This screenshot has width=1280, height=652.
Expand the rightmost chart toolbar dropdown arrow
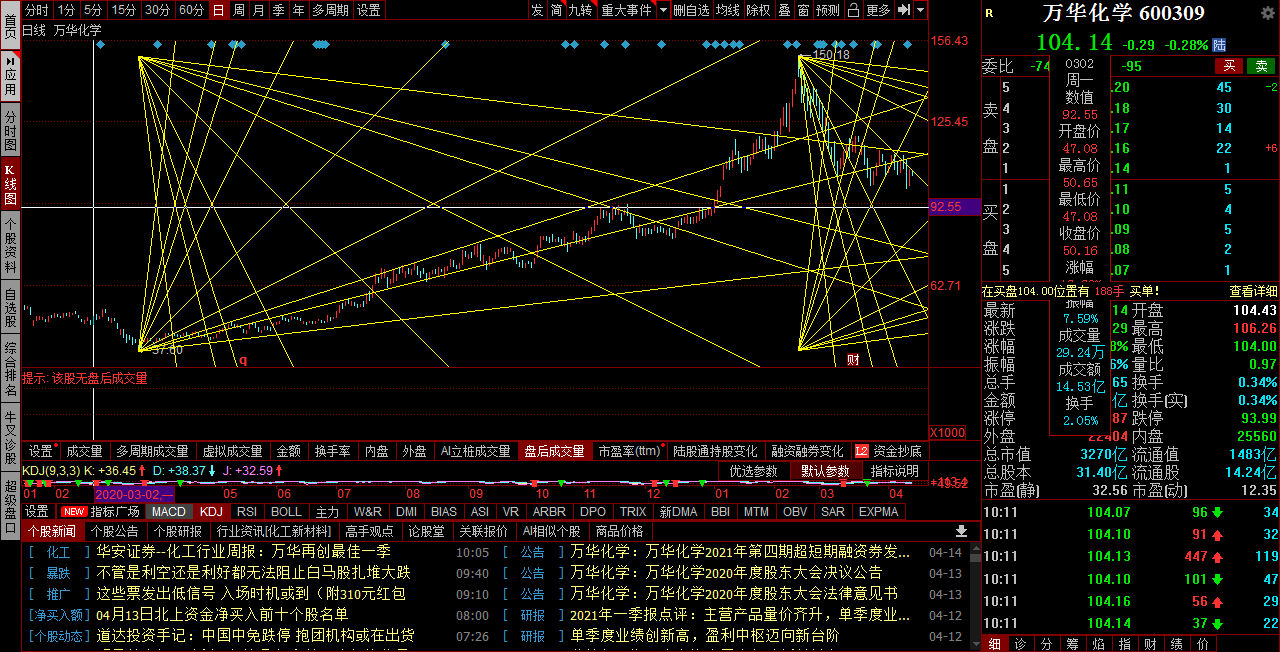tap(920, 10)
